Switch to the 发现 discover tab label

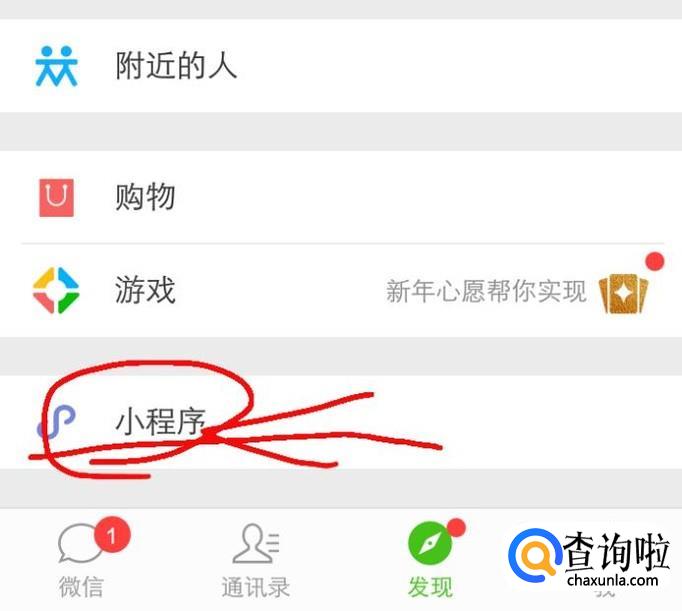click(430, 587)
